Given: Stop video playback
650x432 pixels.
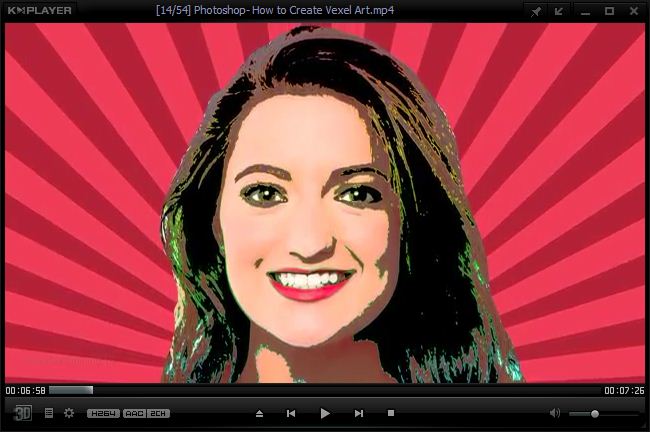Looking at the screenshot, I should (391, 413).
